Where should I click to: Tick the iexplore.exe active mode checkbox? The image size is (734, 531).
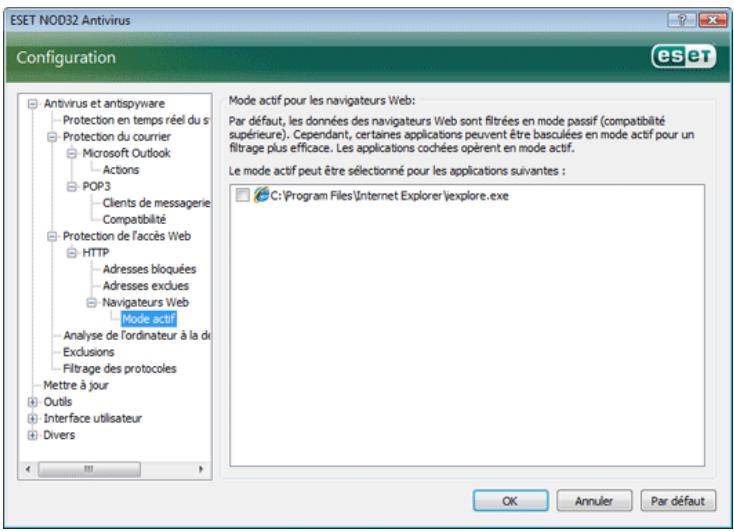coord(242,195)
